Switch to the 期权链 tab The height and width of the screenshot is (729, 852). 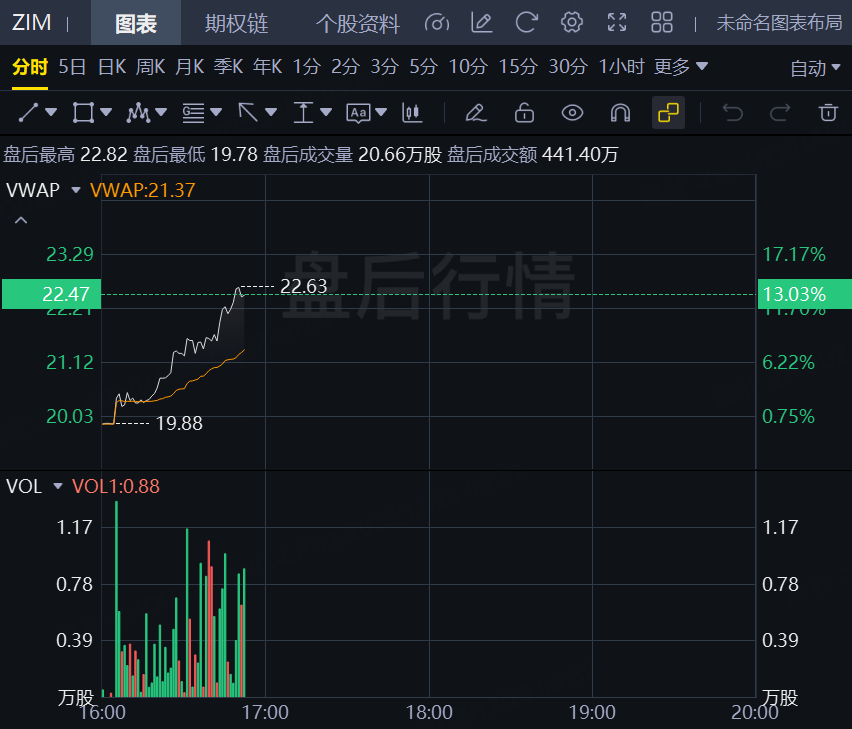coord(236,23)
